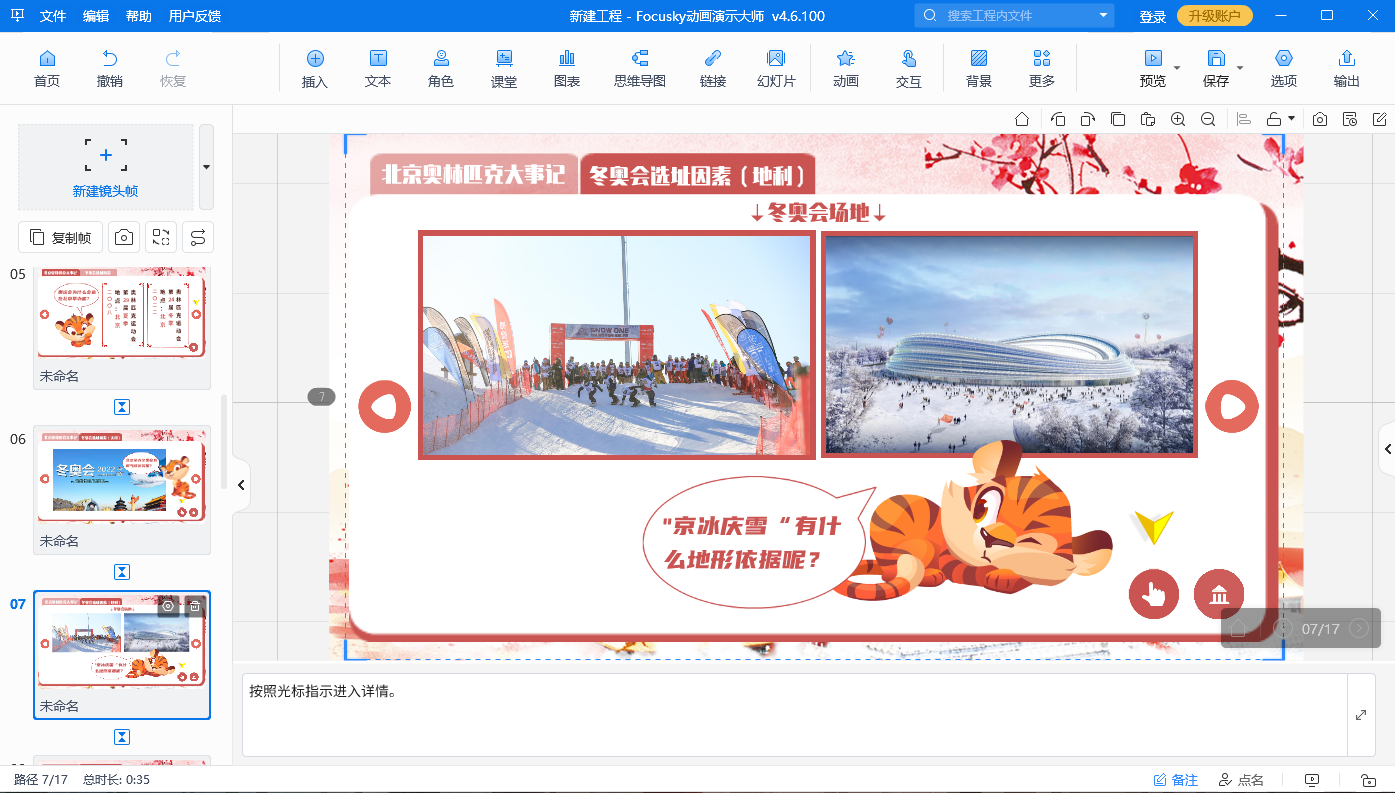The width and height of the screenshot is (1395, 793).
Task: Click the notes text area
Action: 795,715
